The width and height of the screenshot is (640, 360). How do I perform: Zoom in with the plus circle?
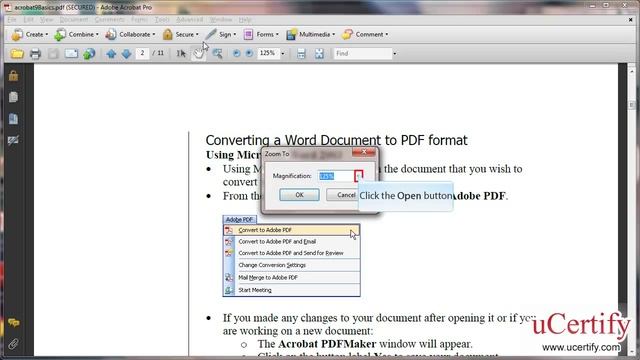(x=249, y=53)
